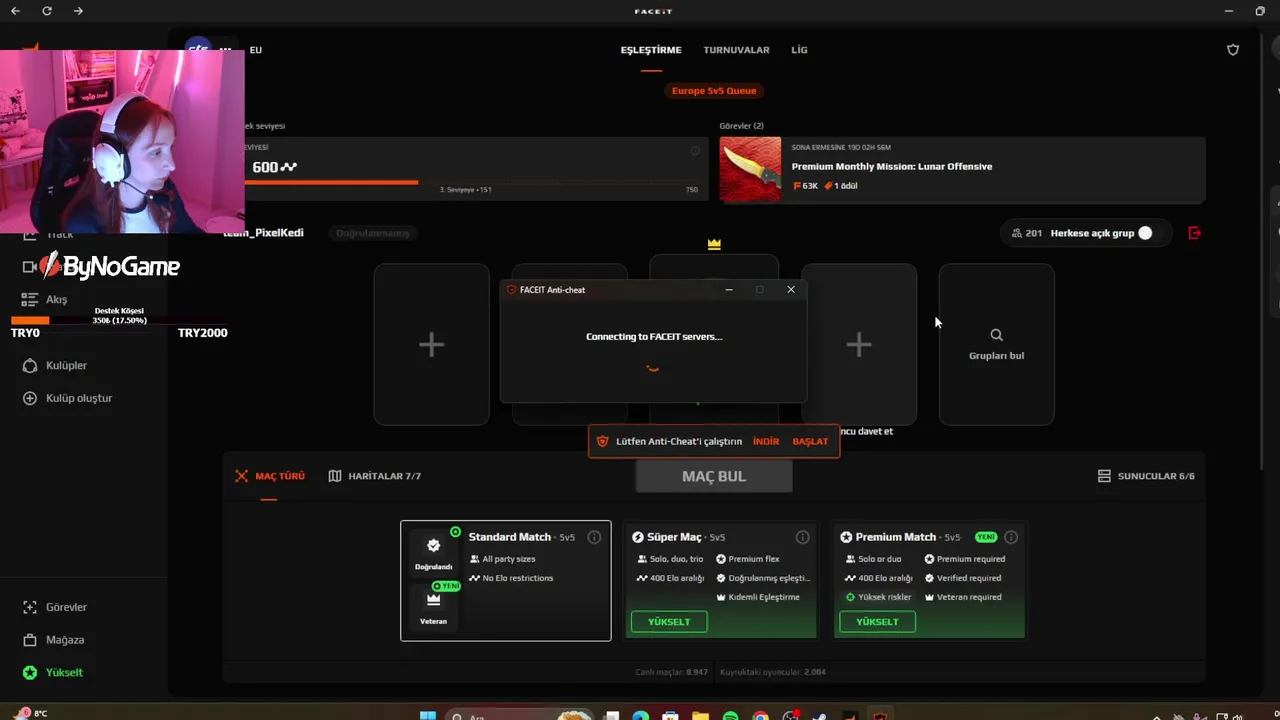Click the team_PixelKedi party name
This screenshot has width=1280, height=720.
click(x=263, y=233)
